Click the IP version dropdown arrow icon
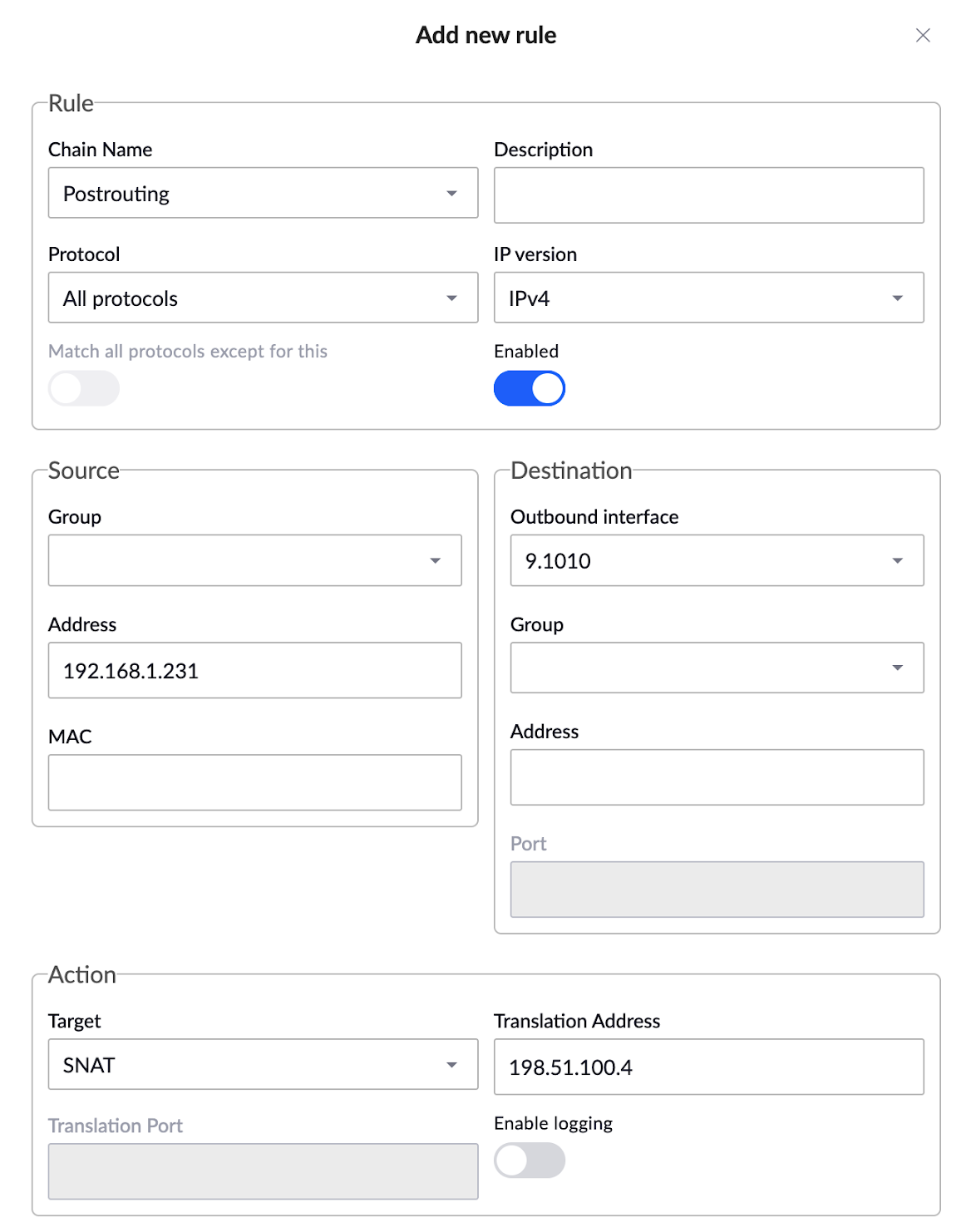The height and width of the screenshot is (1232, 971). tap(897, 297)
